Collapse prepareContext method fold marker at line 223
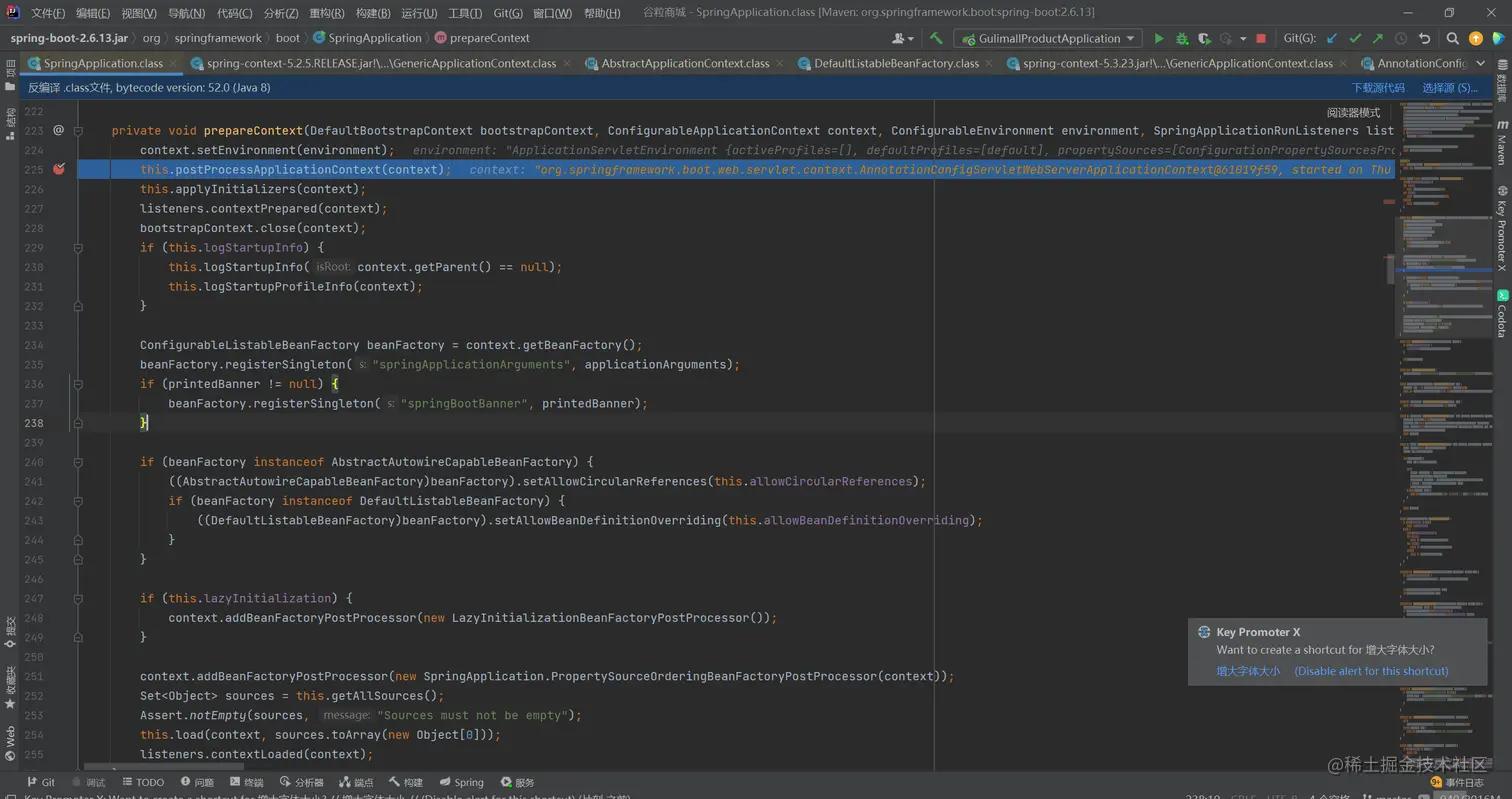Viewport: 1512px width, 799px height. tap(78, 131)
